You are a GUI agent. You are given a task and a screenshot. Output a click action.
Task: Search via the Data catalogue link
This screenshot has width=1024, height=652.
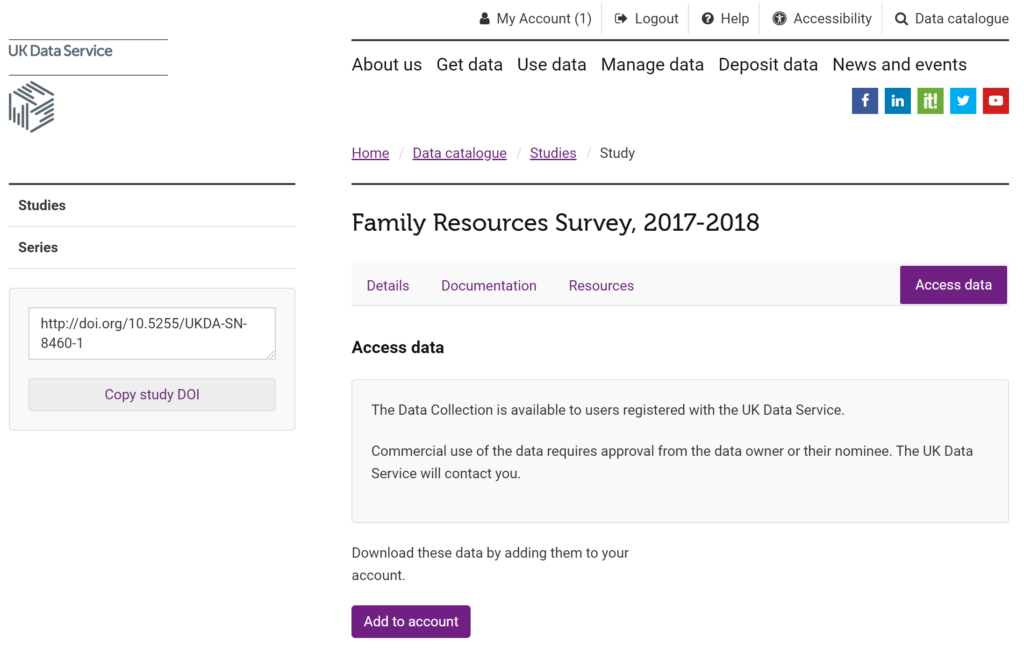coord(951,18)
